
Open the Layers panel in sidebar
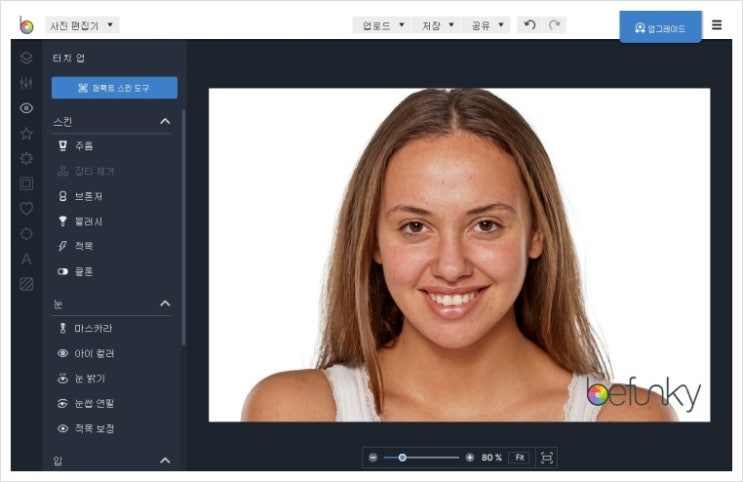[x=27, y=58]
